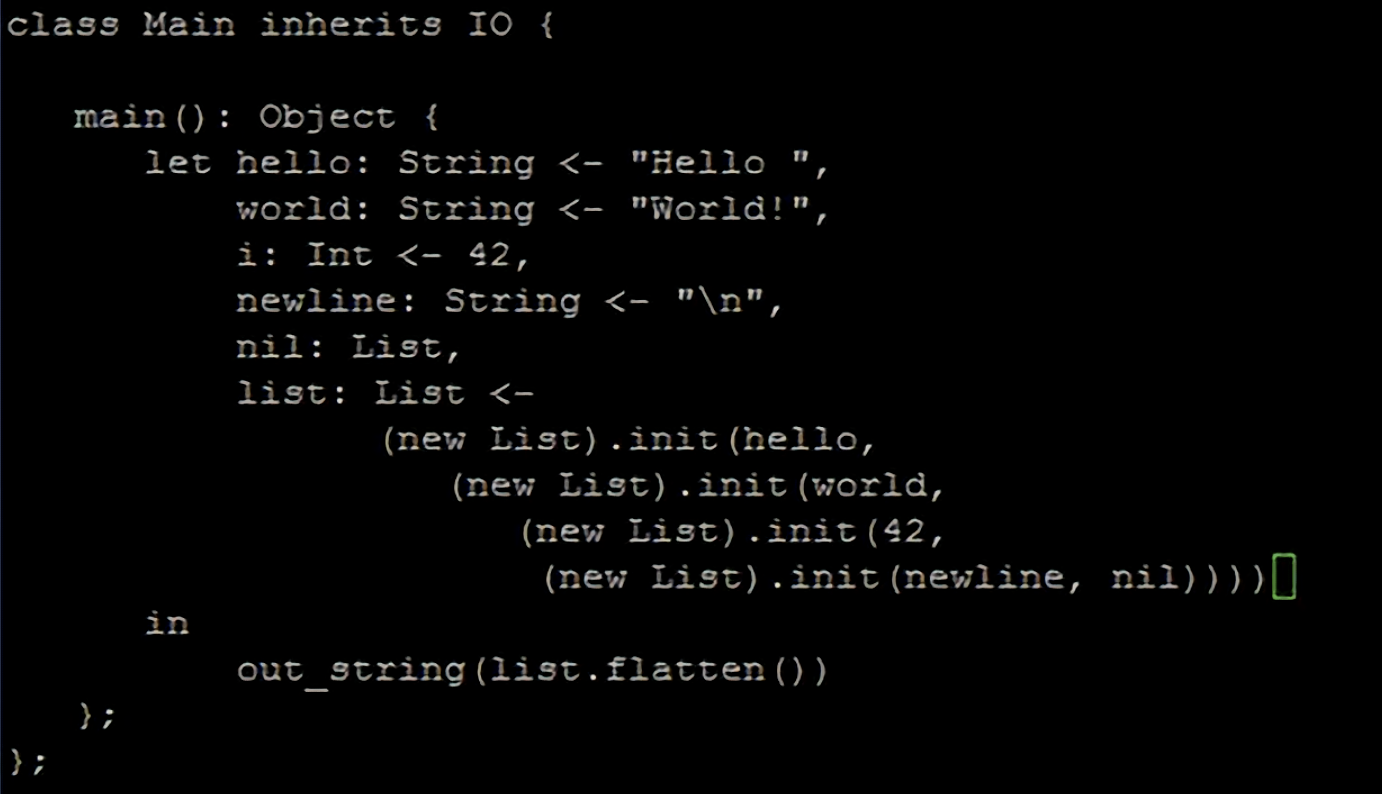1382x794 pixels.
Task: Click the 'nil' variable declaration name
Action: tap(270, 347)
